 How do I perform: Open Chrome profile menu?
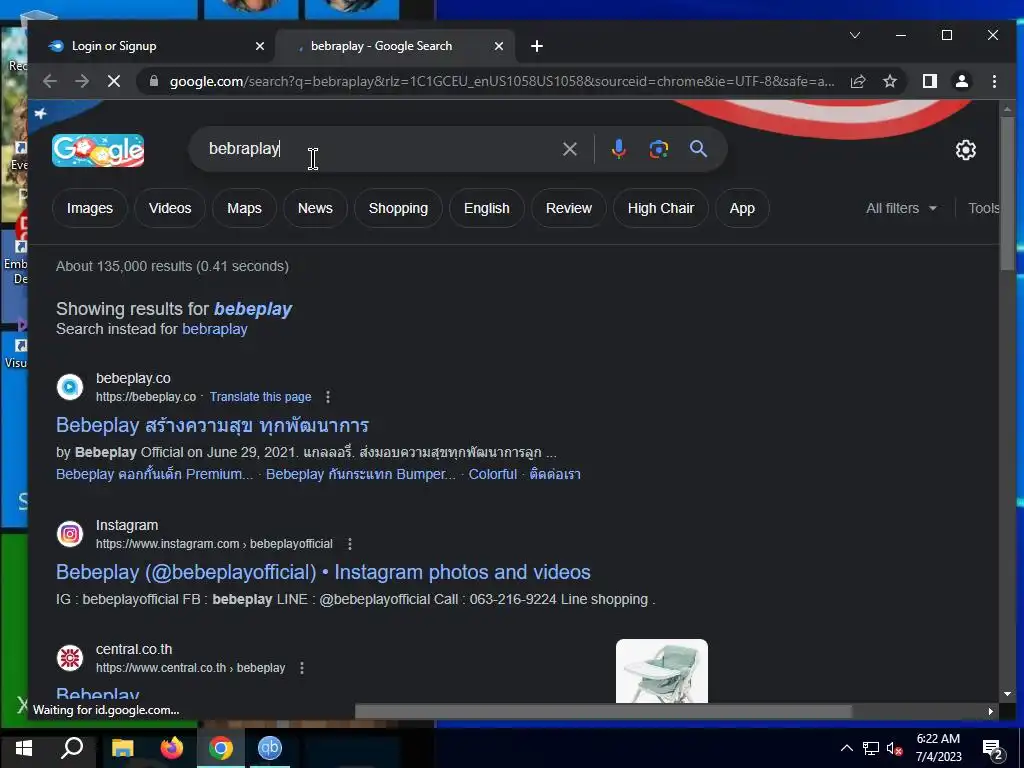[961, 81]
